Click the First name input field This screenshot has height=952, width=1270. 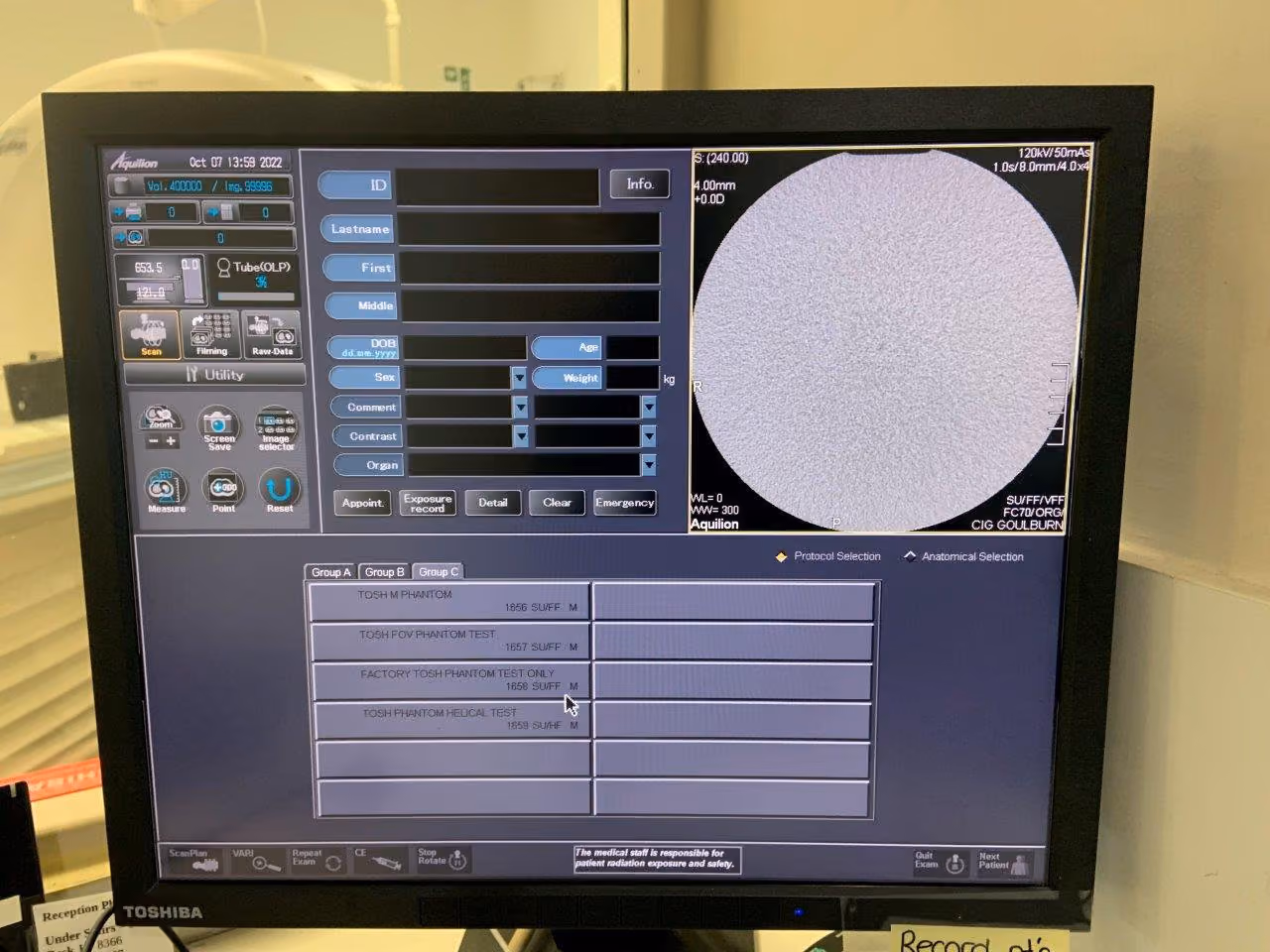[529, 268]
